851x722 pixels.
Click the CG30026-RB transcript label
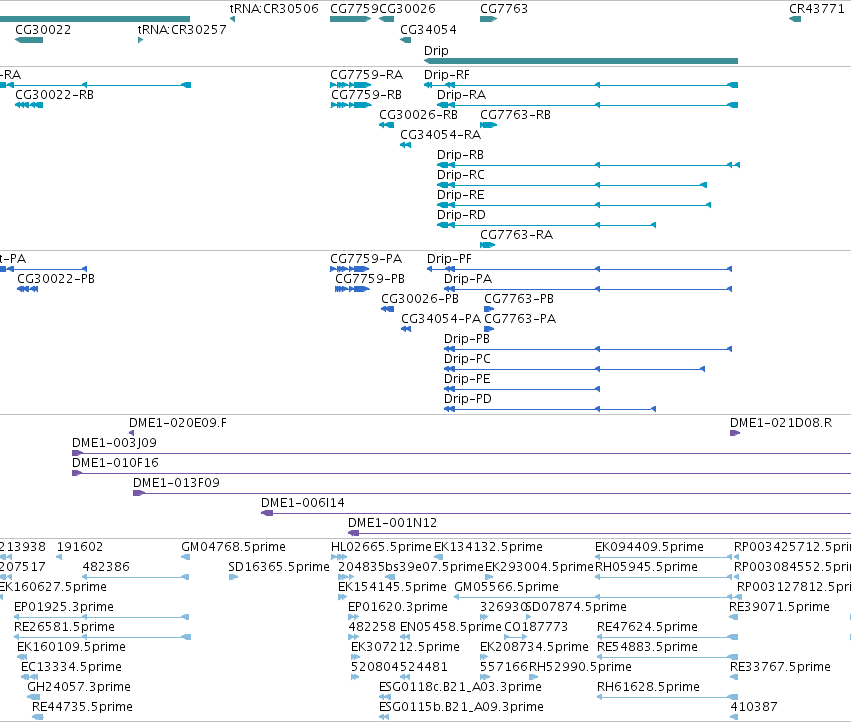pyautogui.click(x=418, y=115)
